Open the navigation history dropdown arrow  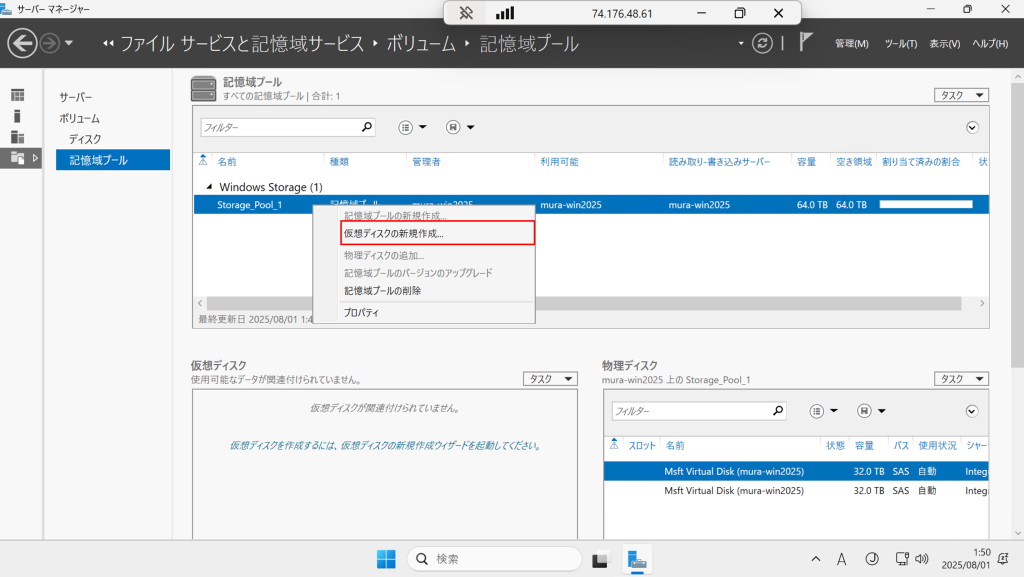point(69,44)
